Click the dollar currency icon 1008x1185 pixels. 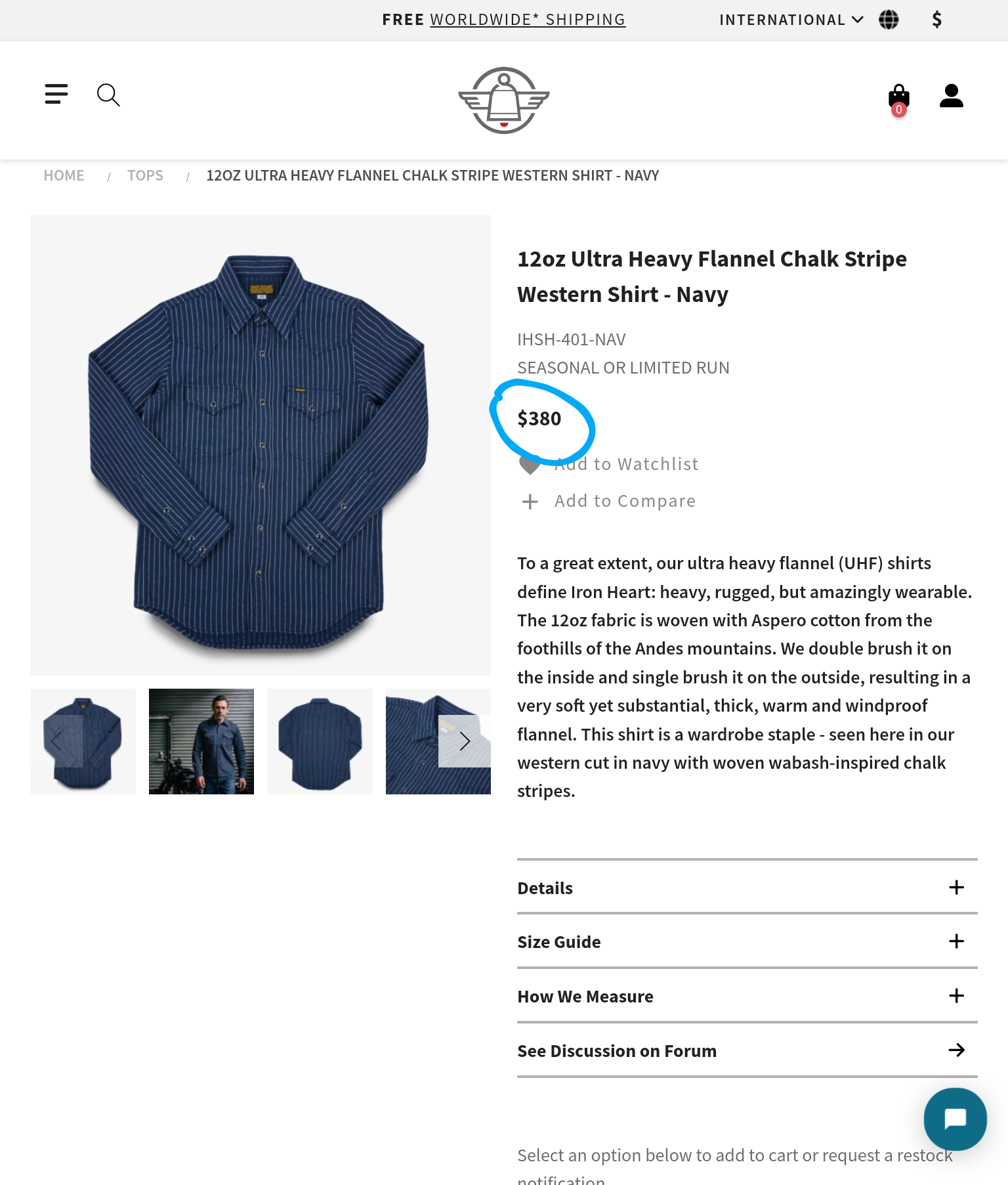(937, 20)
